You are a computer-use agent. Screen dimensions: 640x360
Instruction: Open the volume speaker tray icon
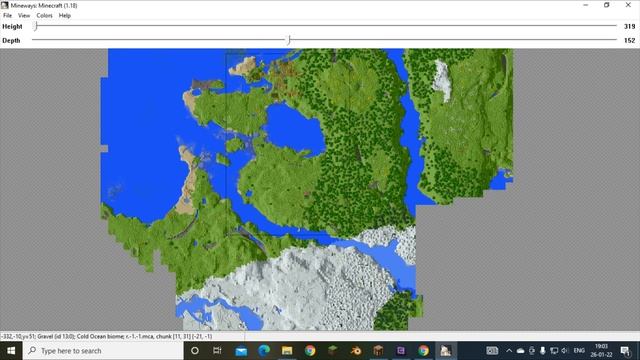tap(564, 351)
